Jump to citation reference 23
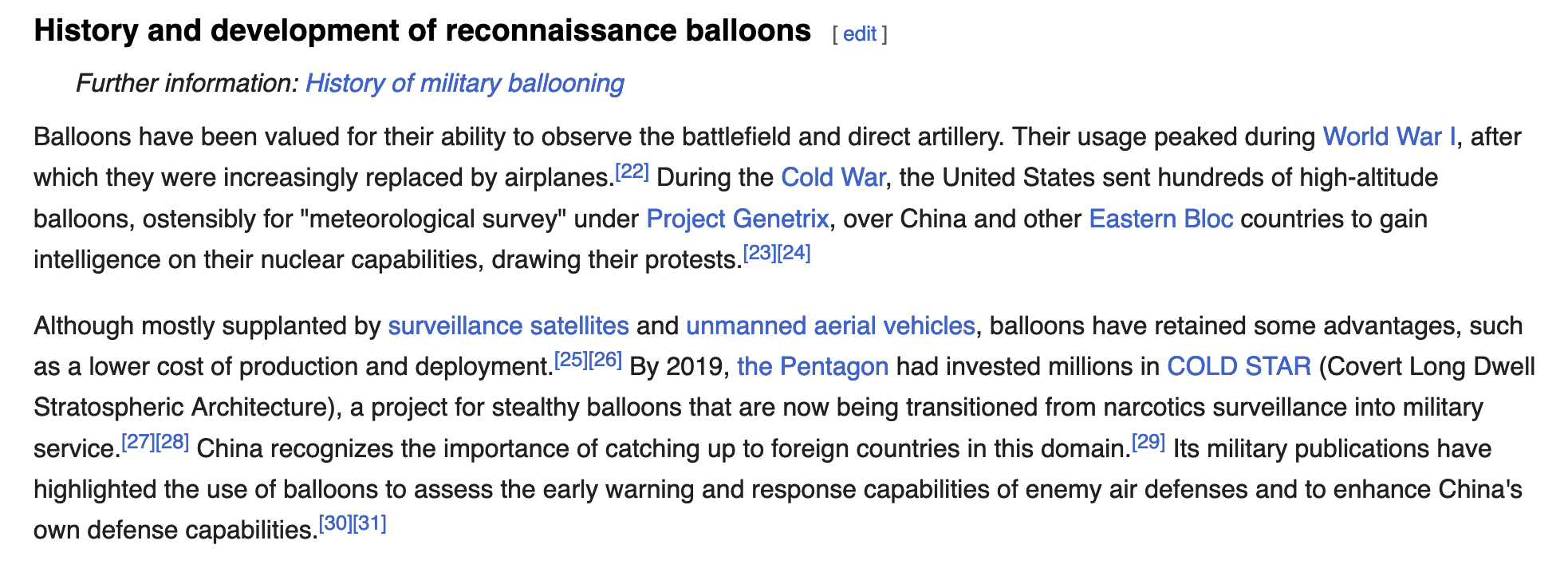 click(x=760, y=253)
